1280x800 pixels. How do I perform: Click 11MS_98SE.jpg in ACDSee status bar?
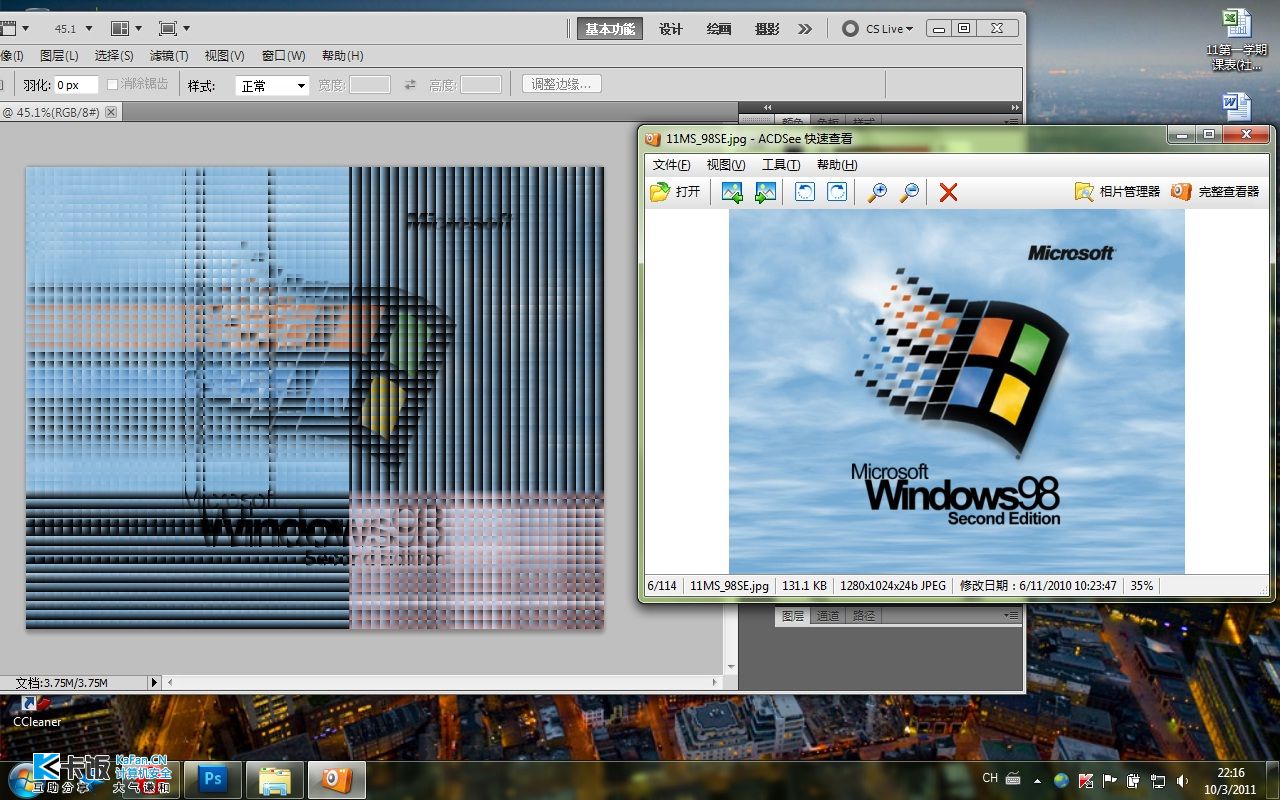pyautogui.click(x=730, y=586)
